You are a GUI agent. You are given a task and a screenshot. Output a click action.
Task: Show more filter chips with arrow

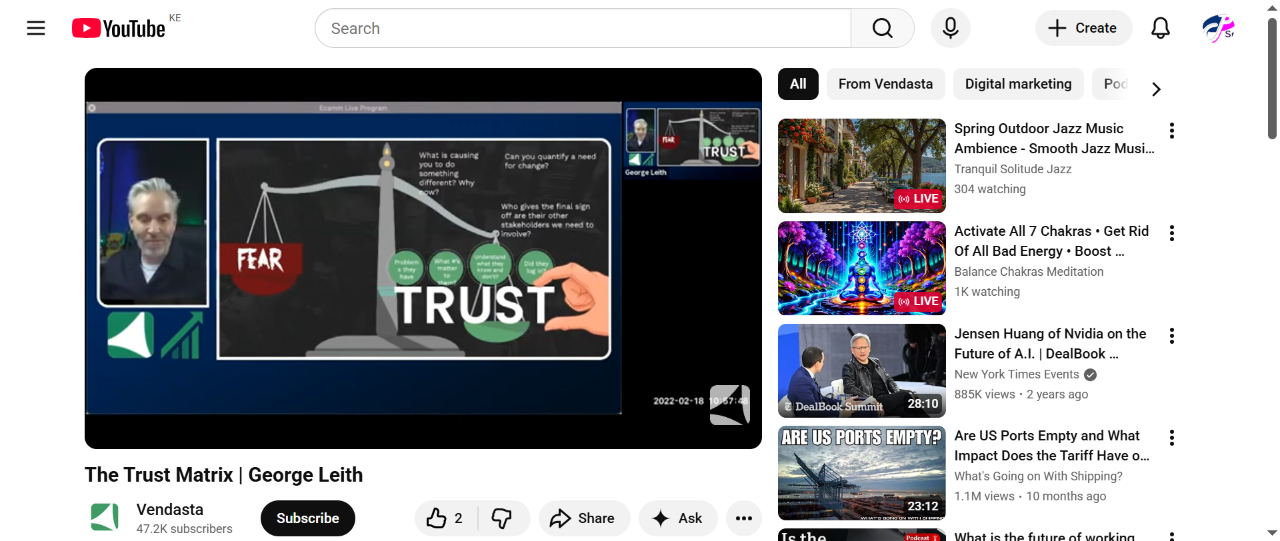pos(1156,89)
